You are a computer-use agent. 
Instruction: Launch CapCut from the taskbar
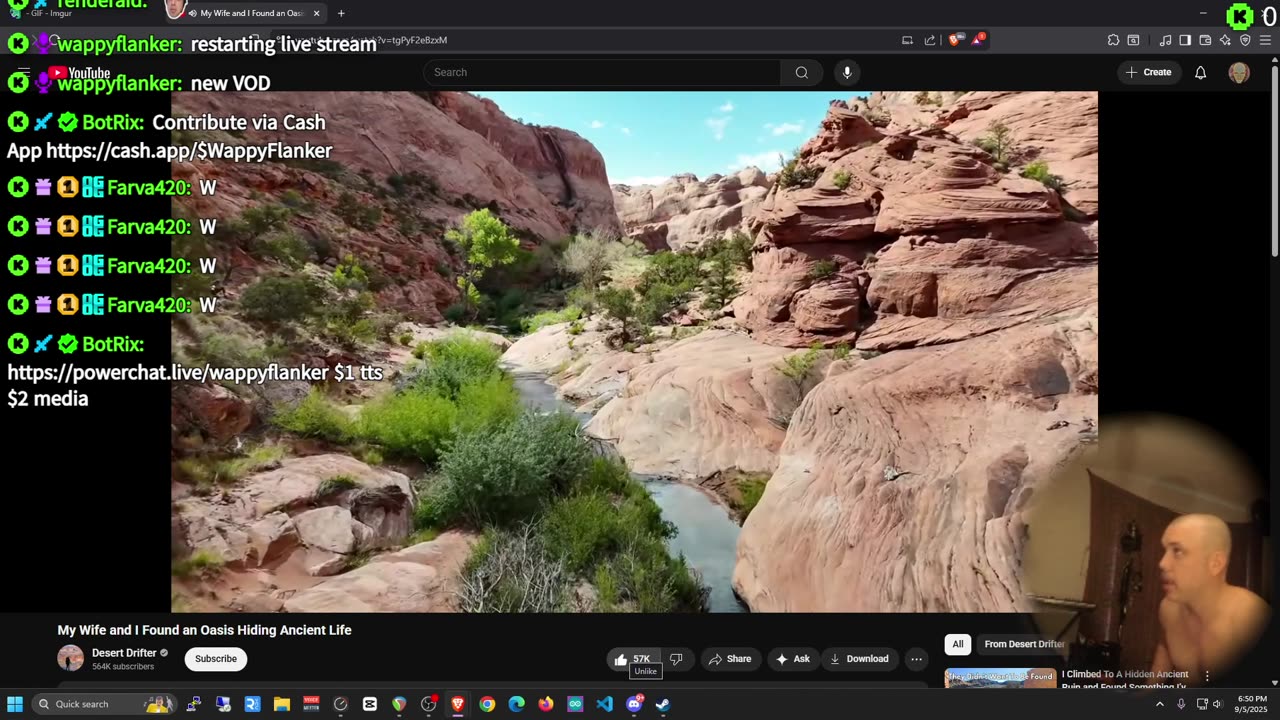click(370, 704)
